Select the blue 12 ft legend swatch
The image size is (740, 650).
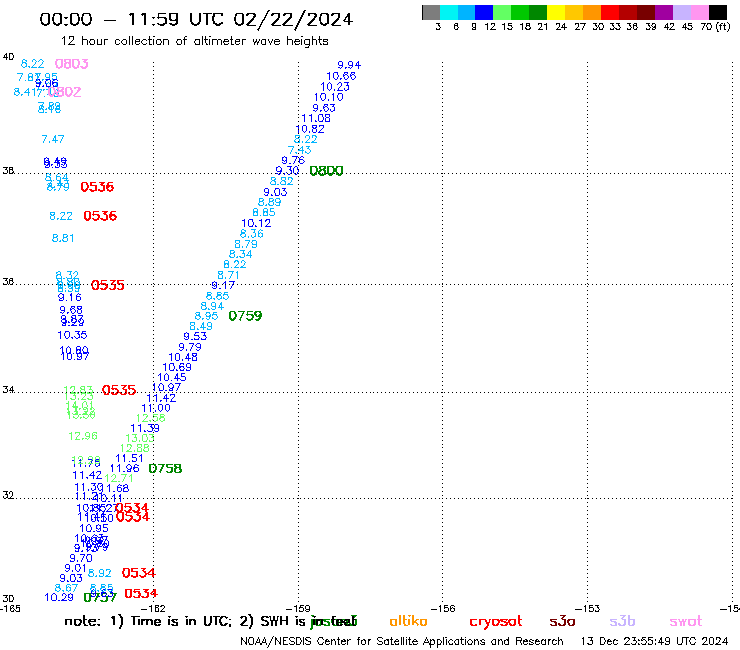[x=484, y=12]
